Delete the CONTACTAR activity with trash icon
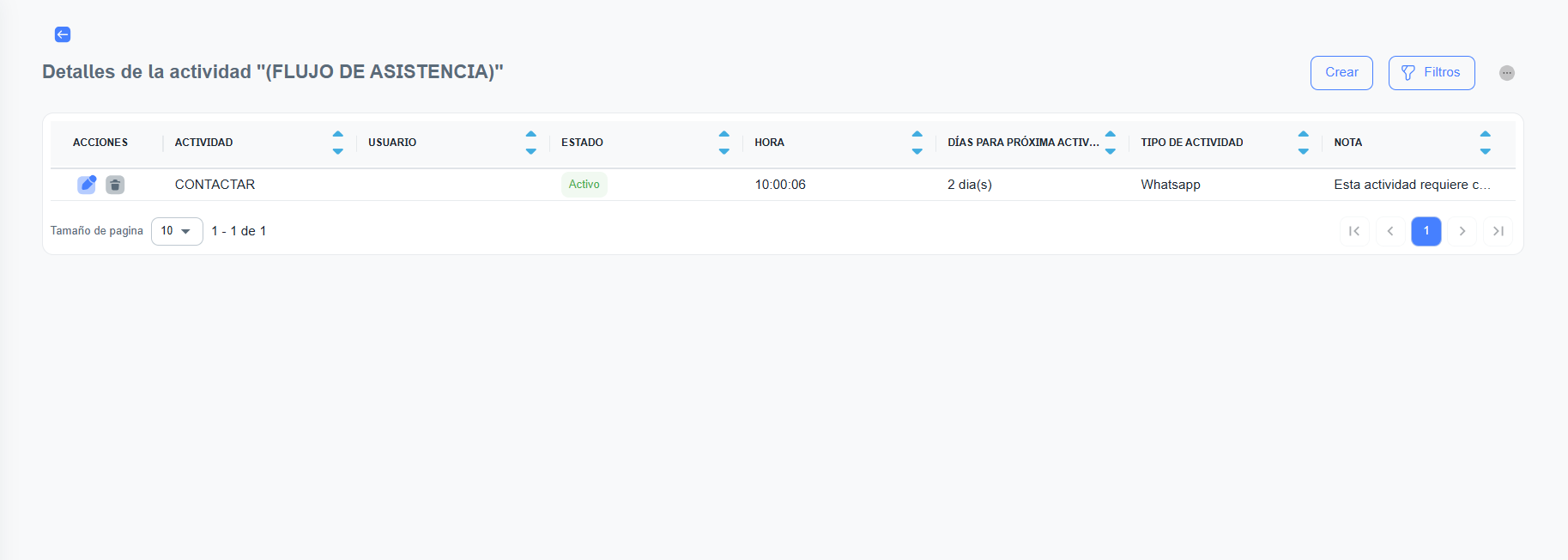 (115, 185)
